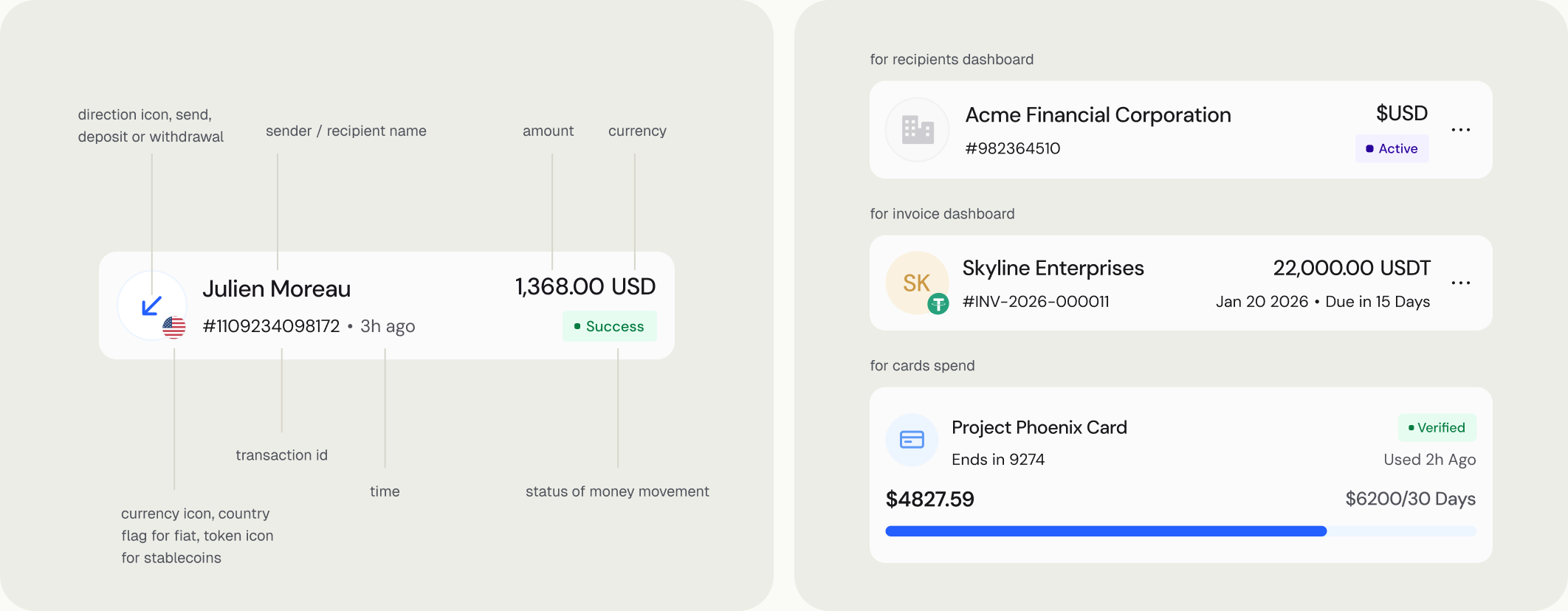Viewport: 1568px width, 611px height.
Task: Click the SK avatar for Skyline Enterprises
Action: coord(917,283)
